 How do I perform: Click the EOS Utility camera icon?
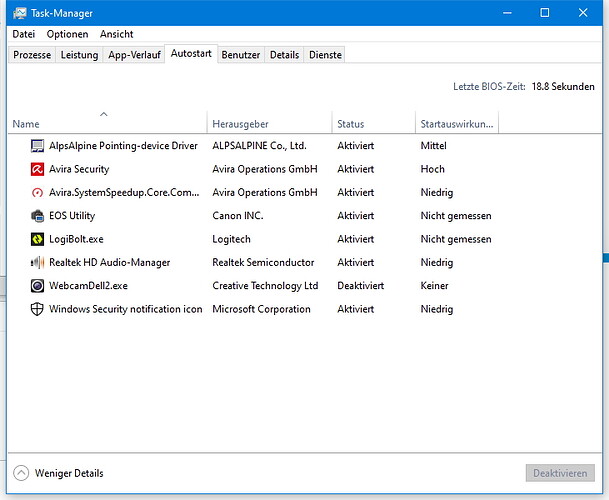[x=37, y=216]
